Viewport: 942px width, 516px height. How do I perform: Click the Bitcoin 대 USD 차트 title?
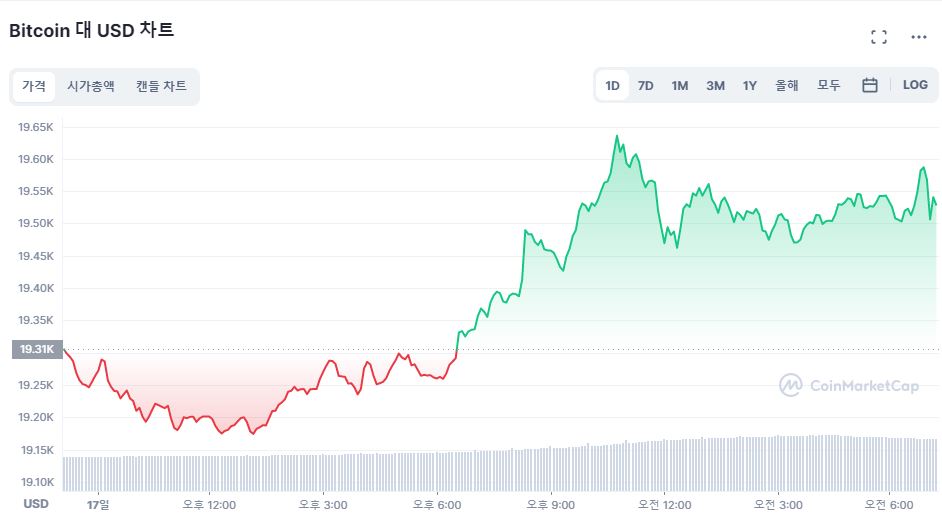92,30
